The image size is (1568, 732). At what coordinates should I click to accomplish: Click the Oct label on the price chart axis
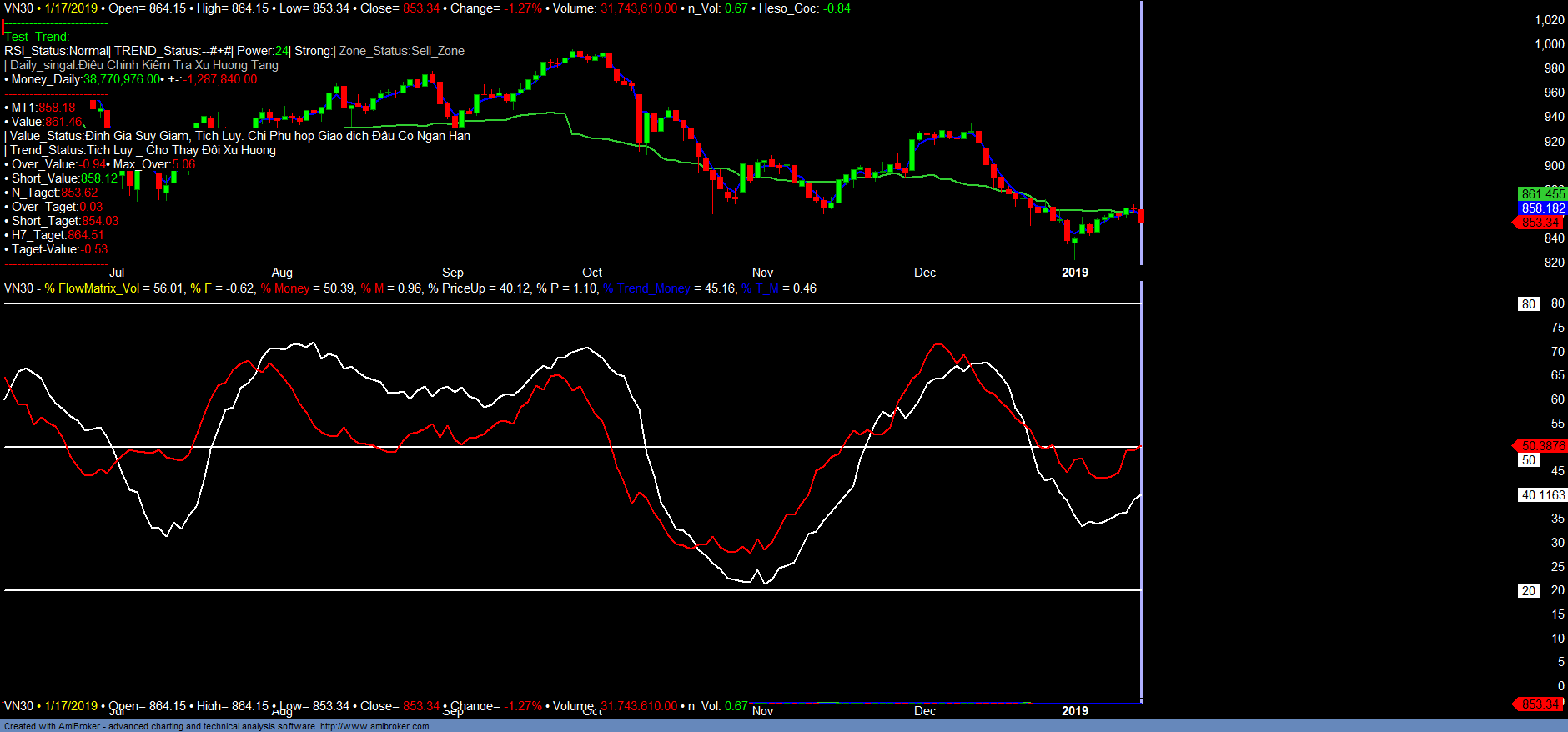tap(591, 273)
